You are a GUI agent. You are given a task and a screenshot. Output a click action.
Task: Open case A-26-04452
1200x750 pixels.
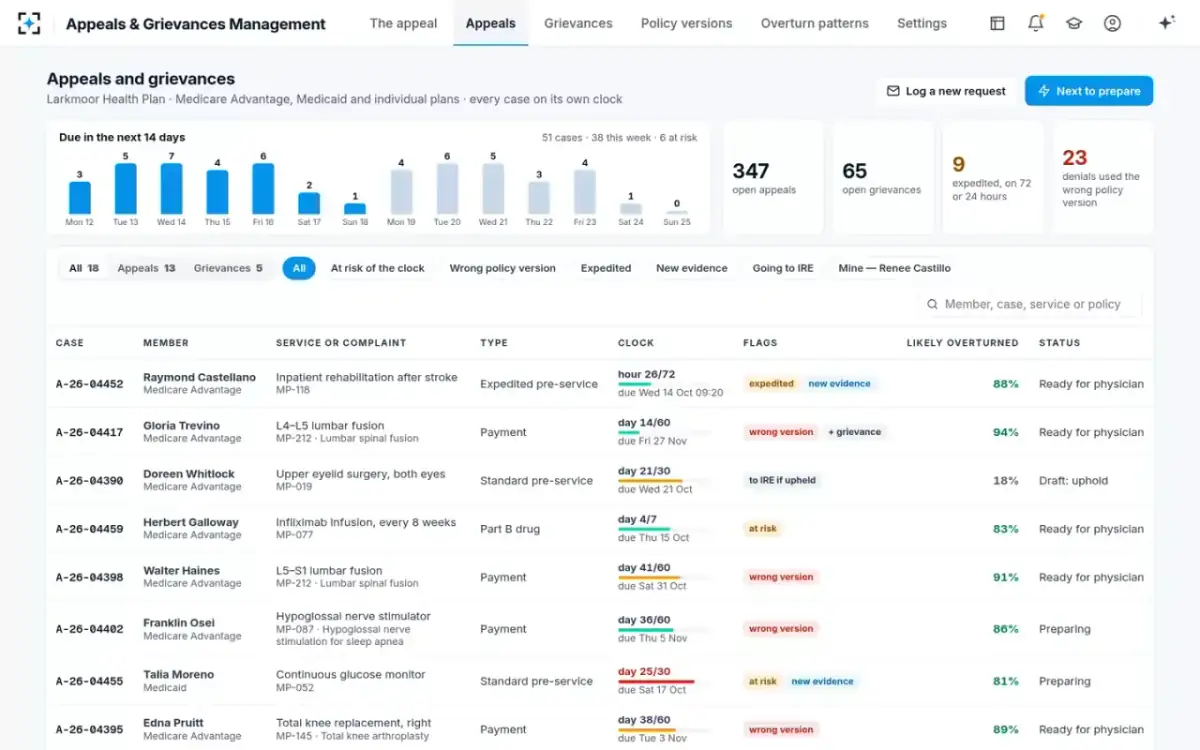(x=90, y=384)
